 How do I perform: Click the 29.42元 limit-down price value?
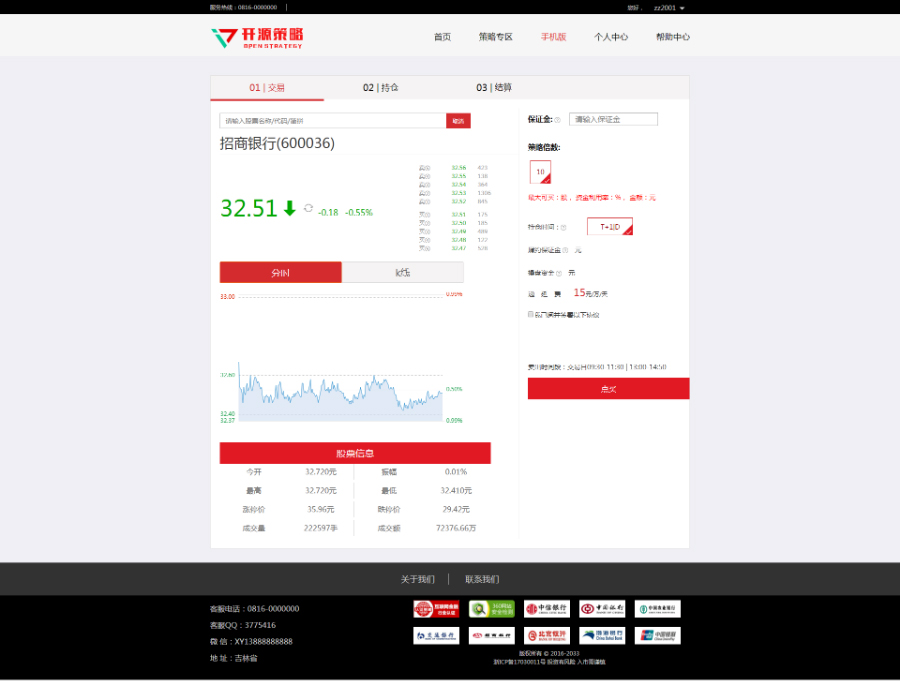point(456,509)
